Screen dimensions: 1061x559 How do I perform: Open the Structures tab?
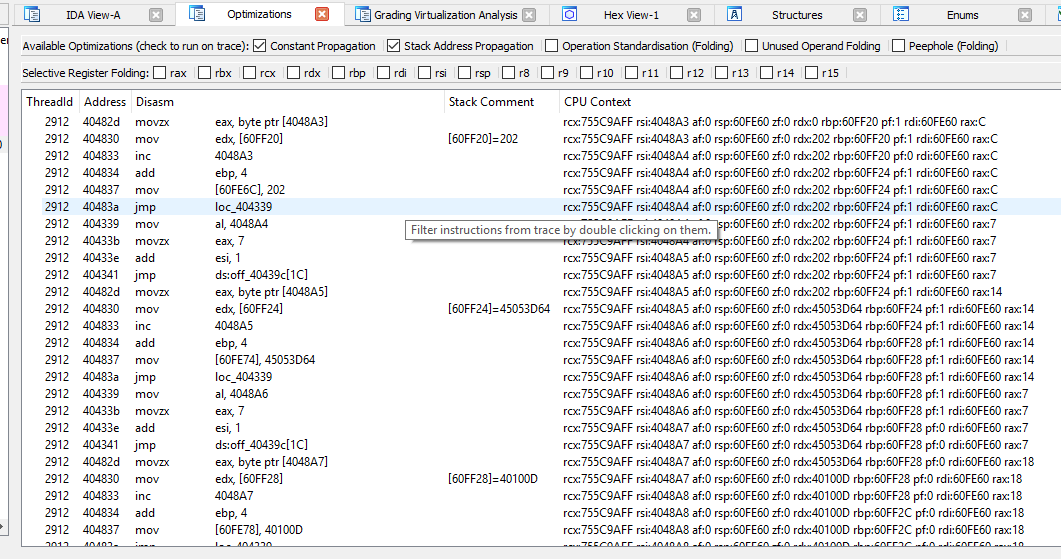[x=797, y=15]
